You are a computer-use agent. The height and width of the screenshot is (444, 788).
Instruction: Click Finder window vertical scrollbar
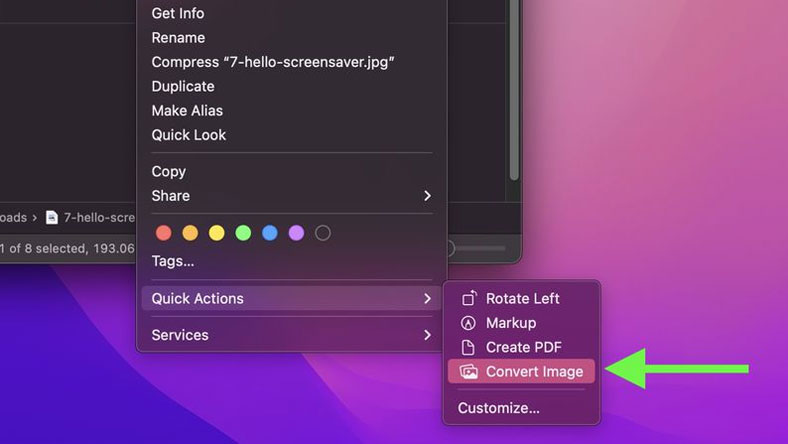click(x=514, y=91)
